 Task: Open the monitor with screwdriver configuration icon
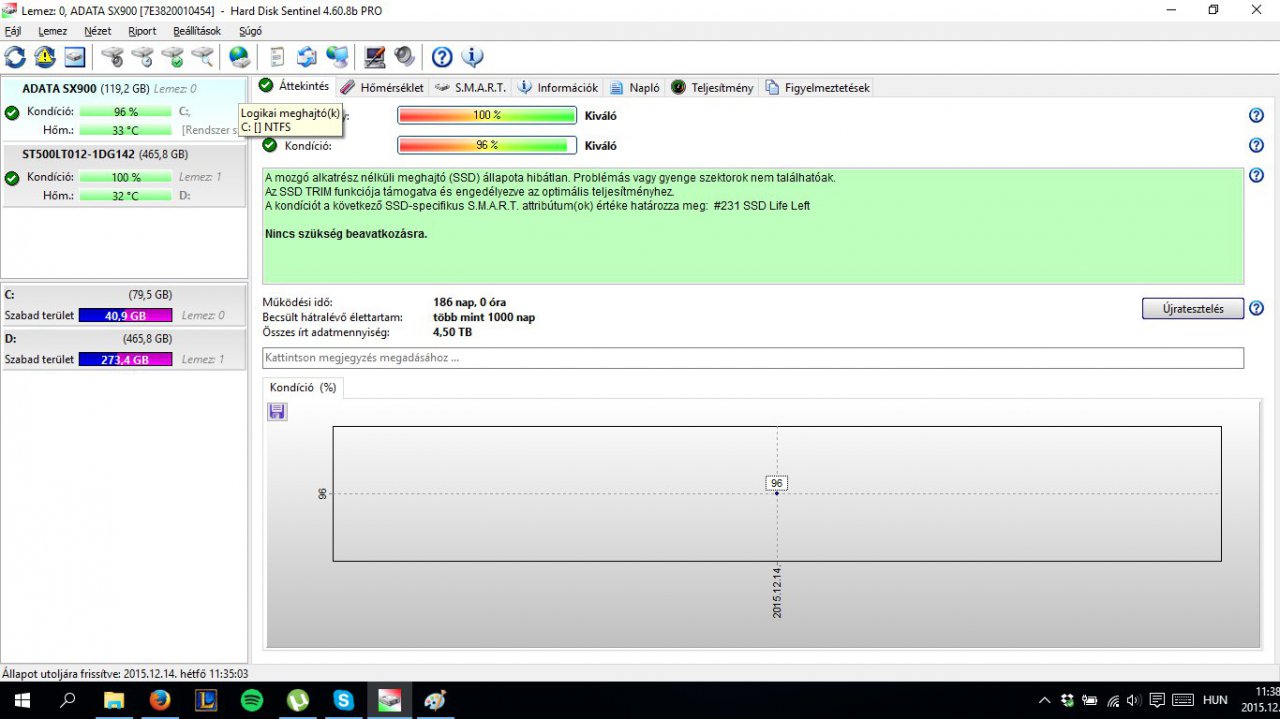[375, 57]
